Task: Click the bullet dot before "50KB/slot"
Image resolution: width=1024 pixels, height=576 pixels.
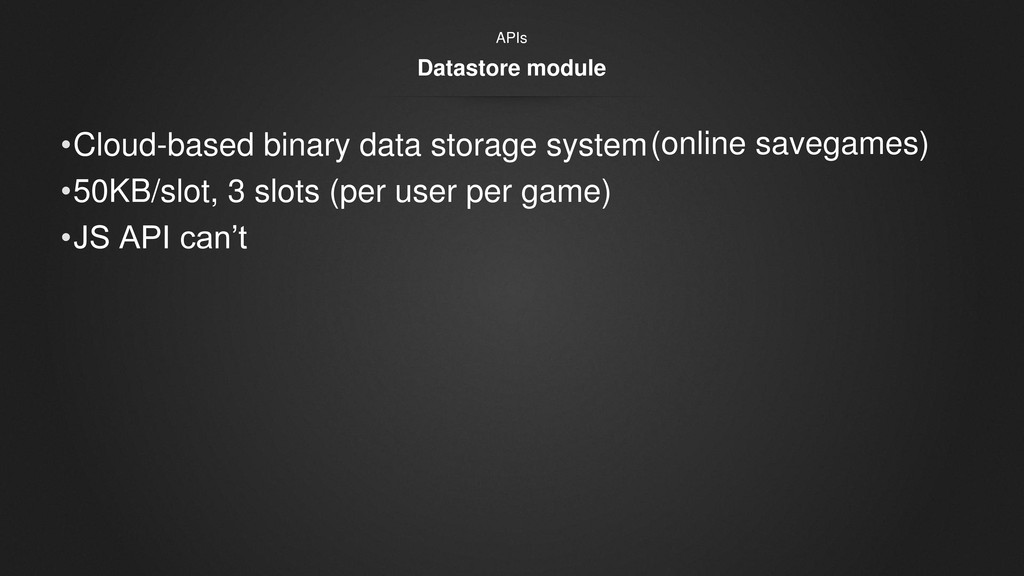Action: [x=65, y=191]
